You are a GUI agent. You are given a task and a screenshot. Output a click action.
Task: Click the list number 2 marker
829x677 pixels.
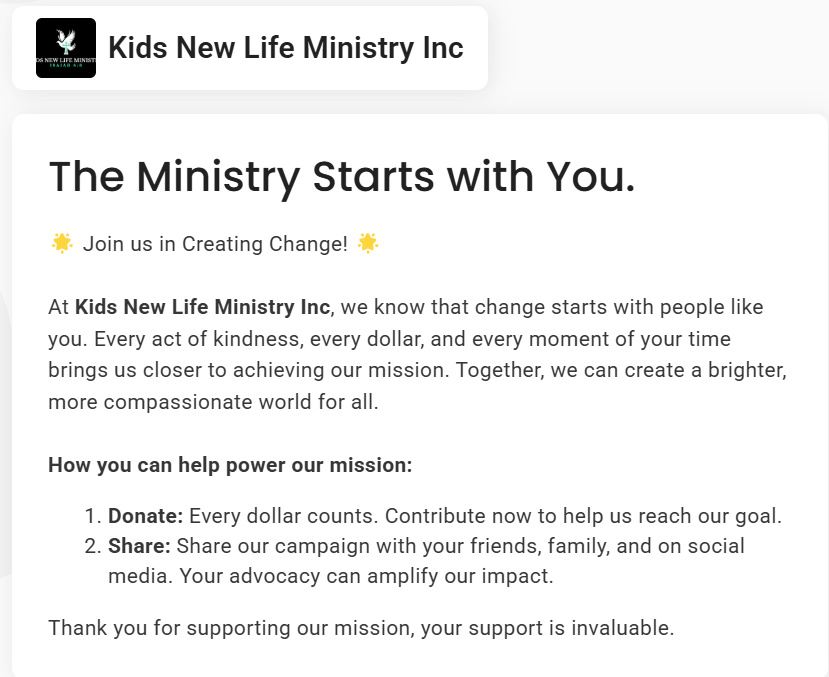coord(93,546)
